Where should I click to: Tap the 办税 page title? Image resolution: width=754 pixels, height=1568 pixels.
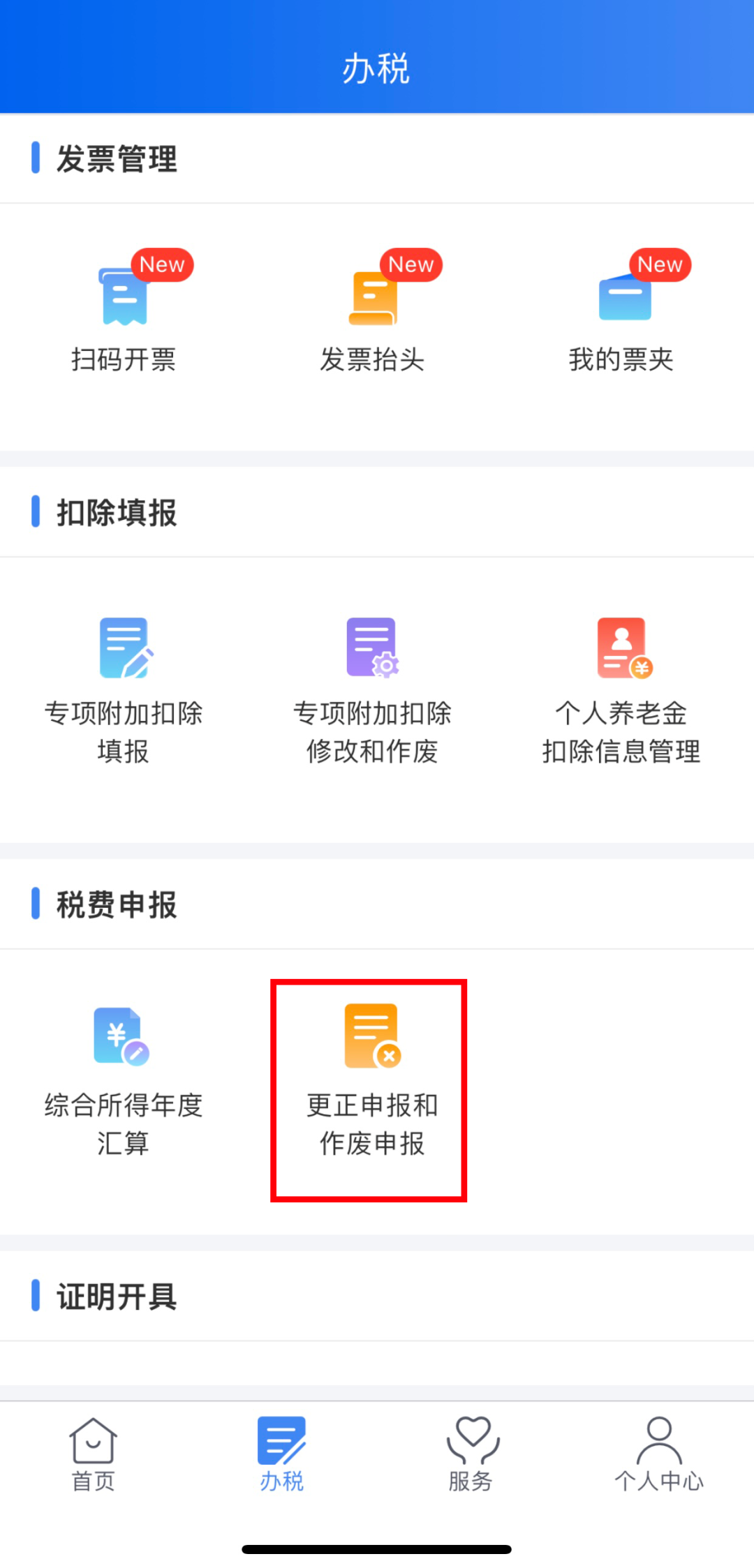click(x=376, y=69)
